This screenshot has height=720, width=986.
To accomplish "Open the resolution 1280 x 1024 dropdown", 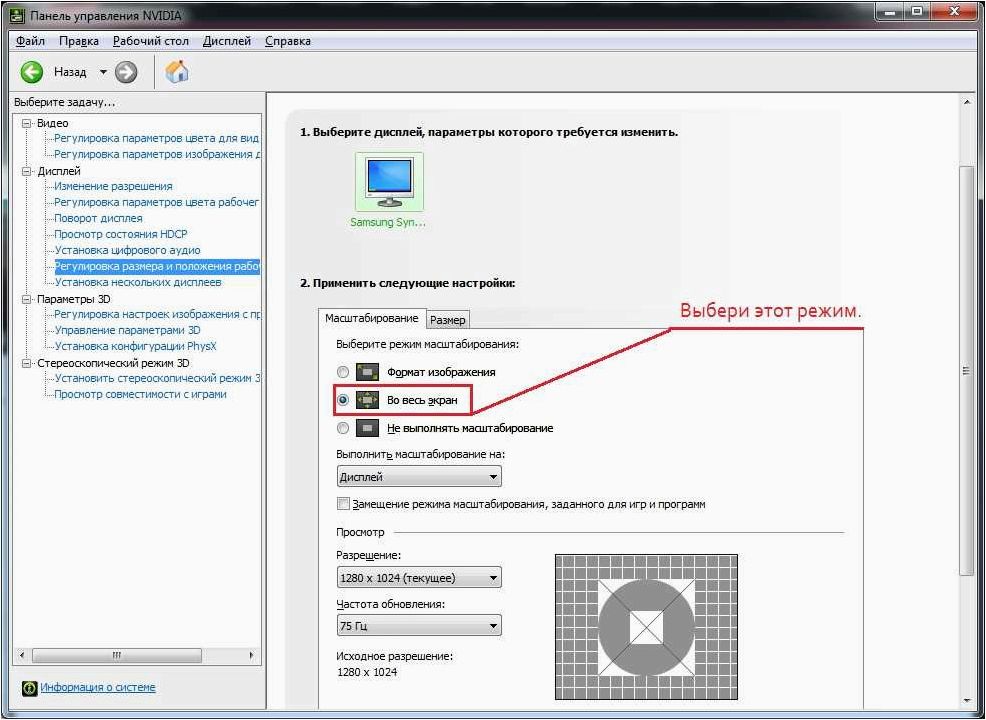I will click(419, 577).
